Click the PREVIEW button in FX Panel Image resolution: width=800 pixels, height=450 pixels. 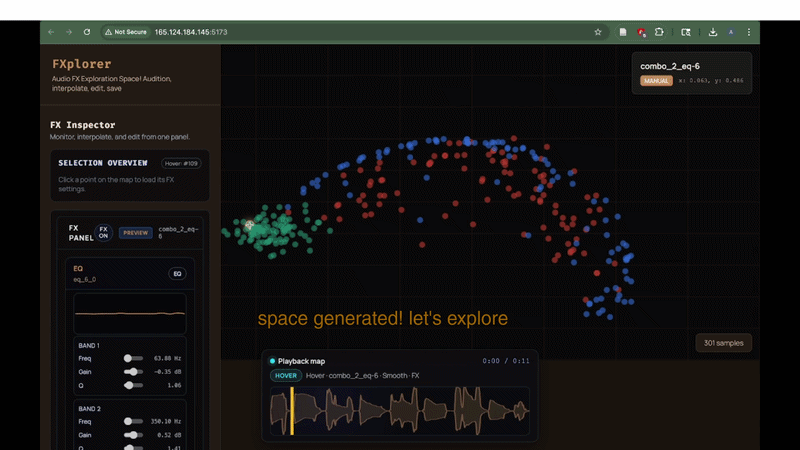coord(135,233)
